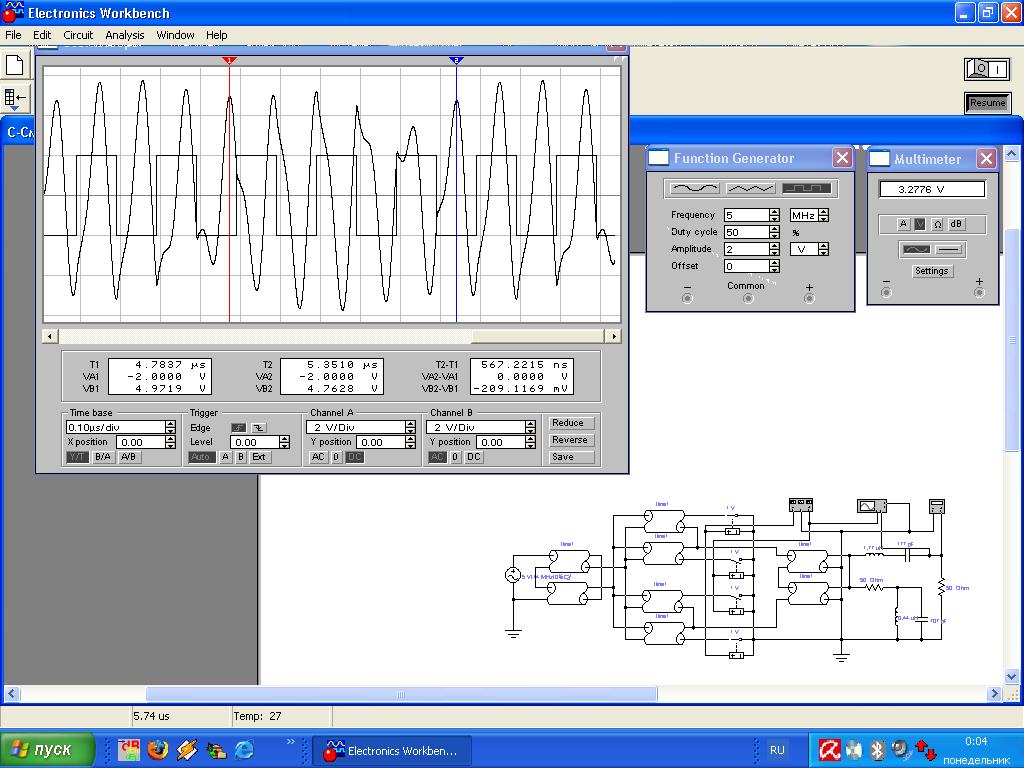Click the Save button on oscilloscope
This screenshot has width=1024, height=768.
point(571,457)
